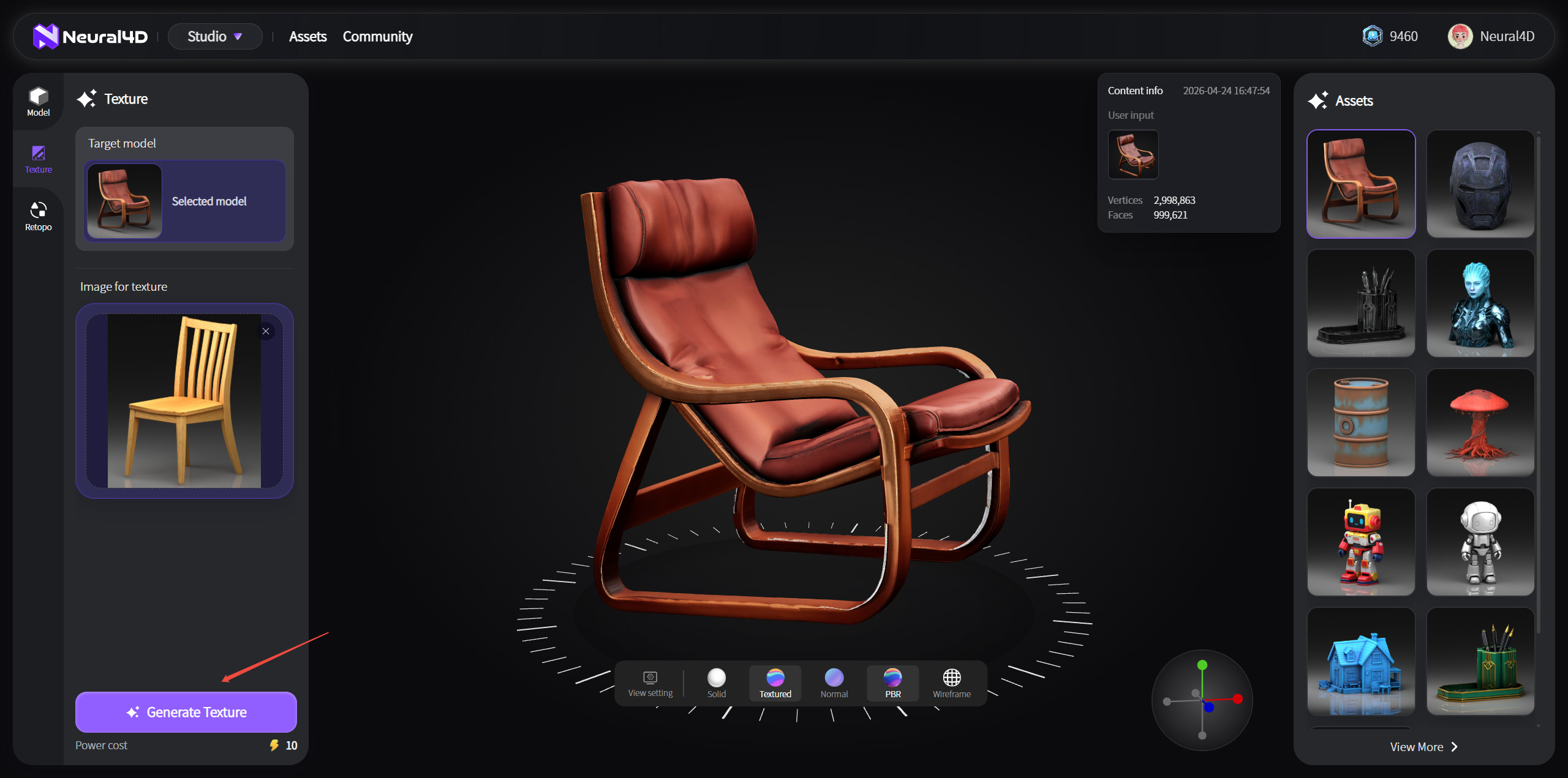Switch viewport to Textured shading
The image size is (1568, 778).
[775, 684]
